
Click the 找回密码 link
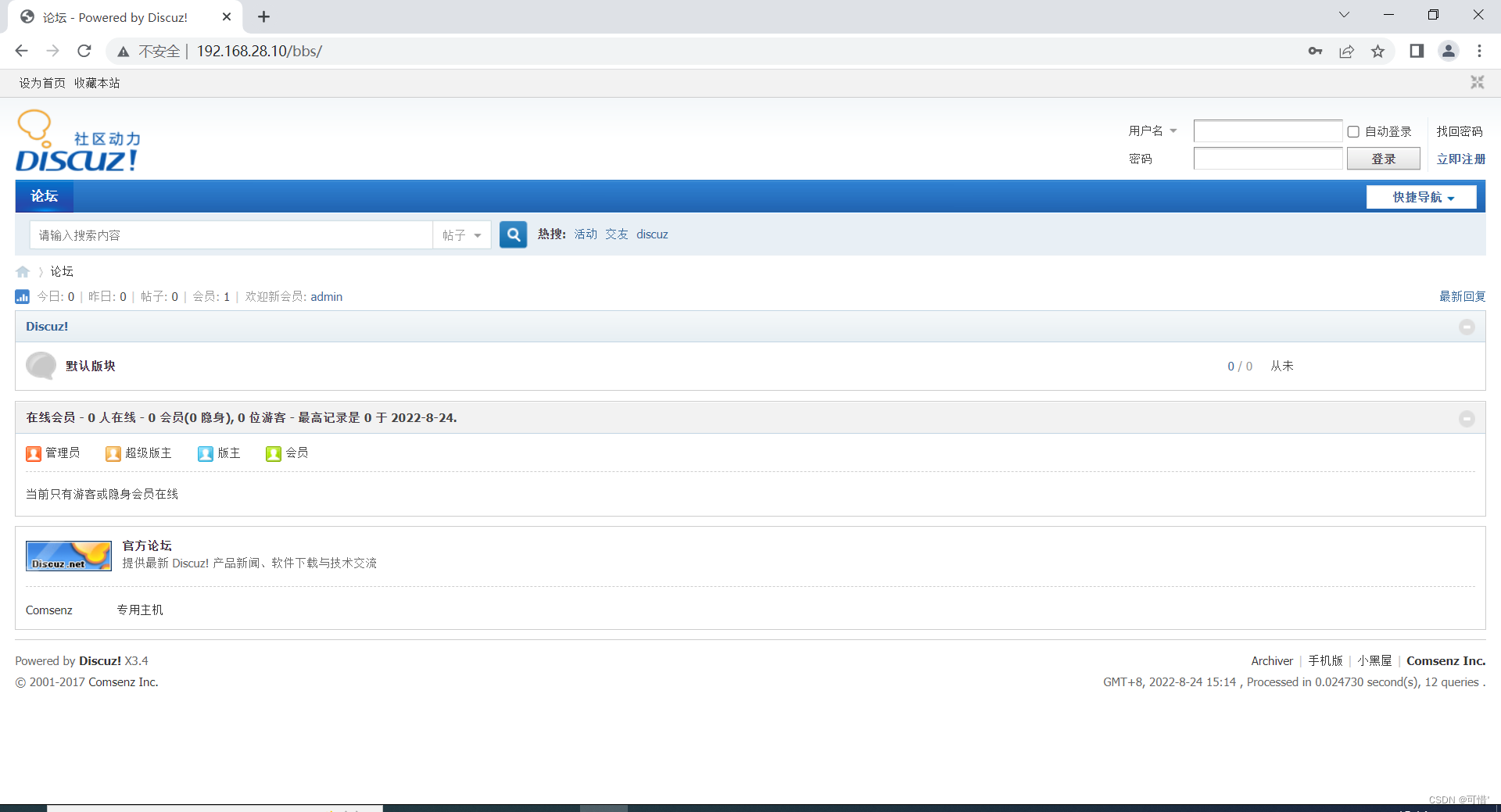[1460, 131]
